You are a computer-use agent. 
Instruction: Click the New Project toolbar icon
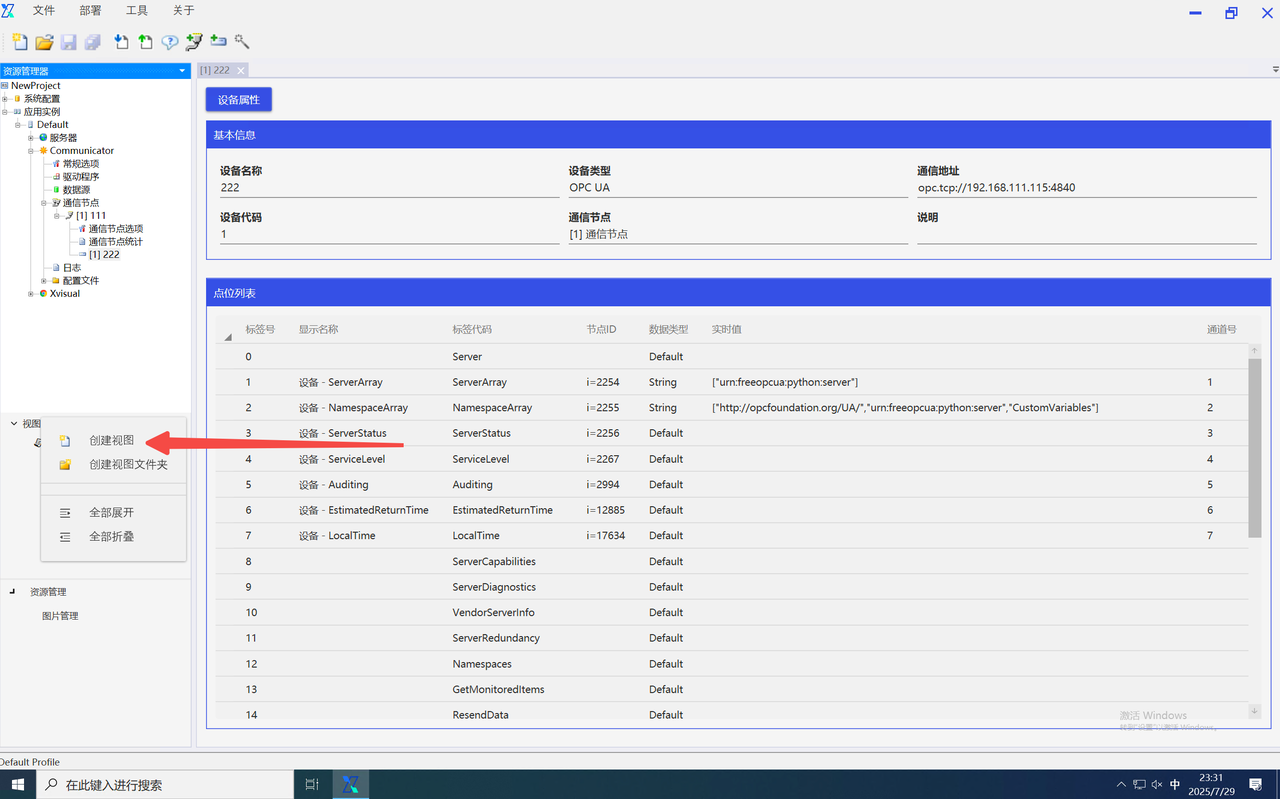pyautogui.click(x=20, y=42)
